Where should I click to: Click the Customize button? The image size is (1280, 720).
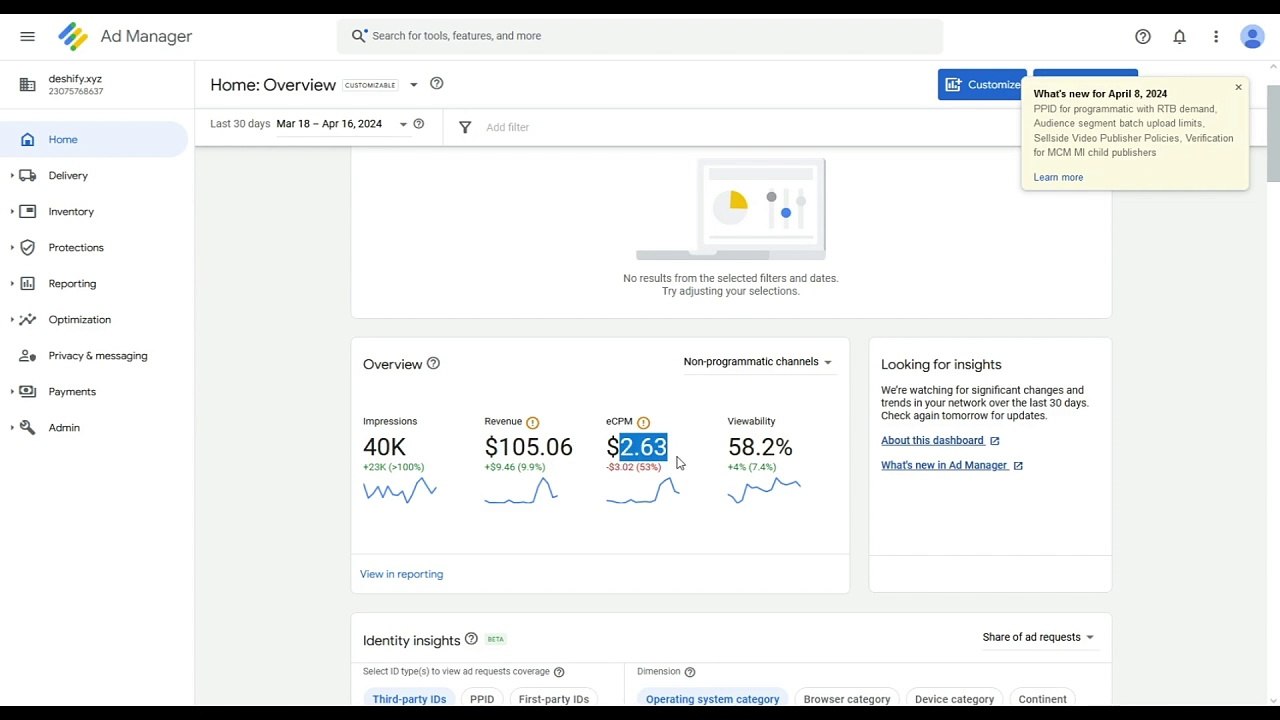(982, 85)
